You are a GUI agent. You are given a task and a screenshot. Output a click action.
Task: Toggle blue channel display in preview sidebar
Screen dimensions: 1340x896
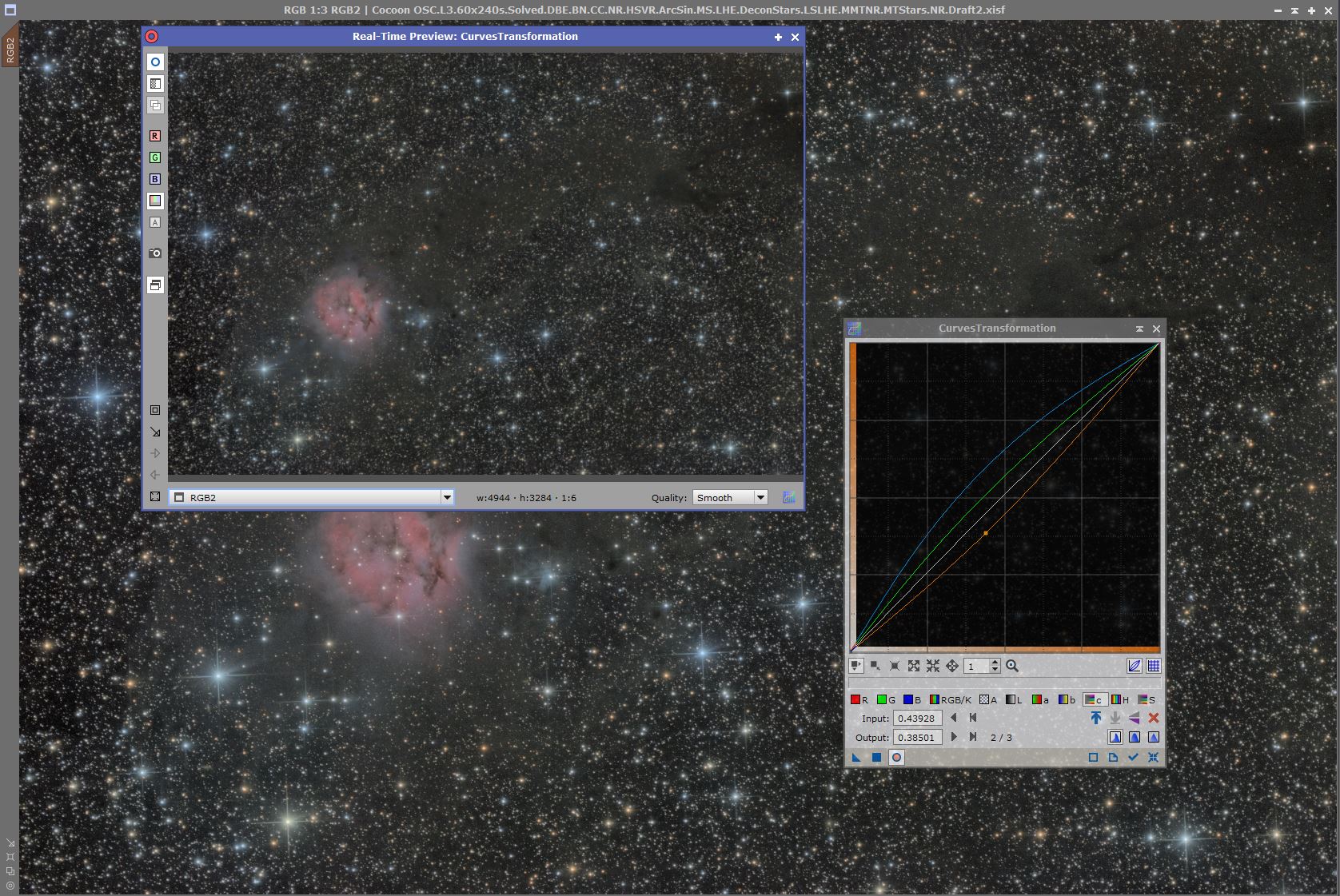155,179
